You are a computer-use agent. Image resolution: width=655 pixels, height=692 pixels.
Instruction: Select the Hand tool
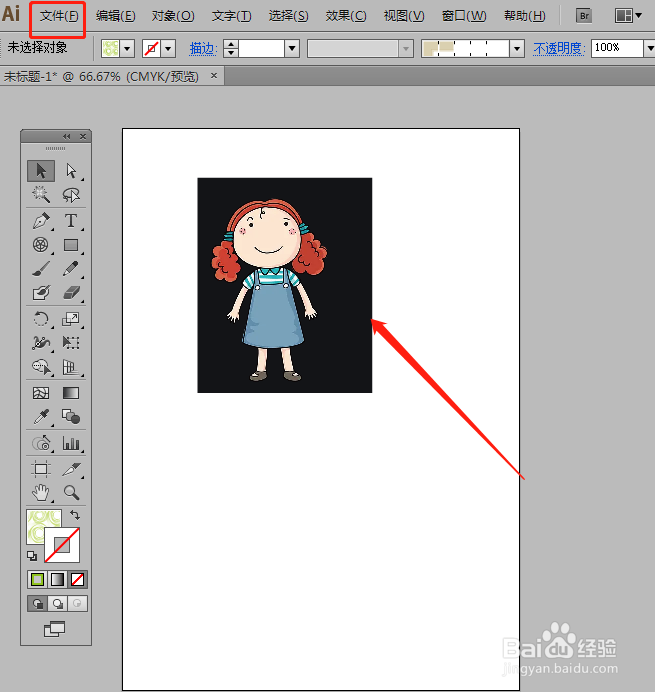(x=41, y=493)
